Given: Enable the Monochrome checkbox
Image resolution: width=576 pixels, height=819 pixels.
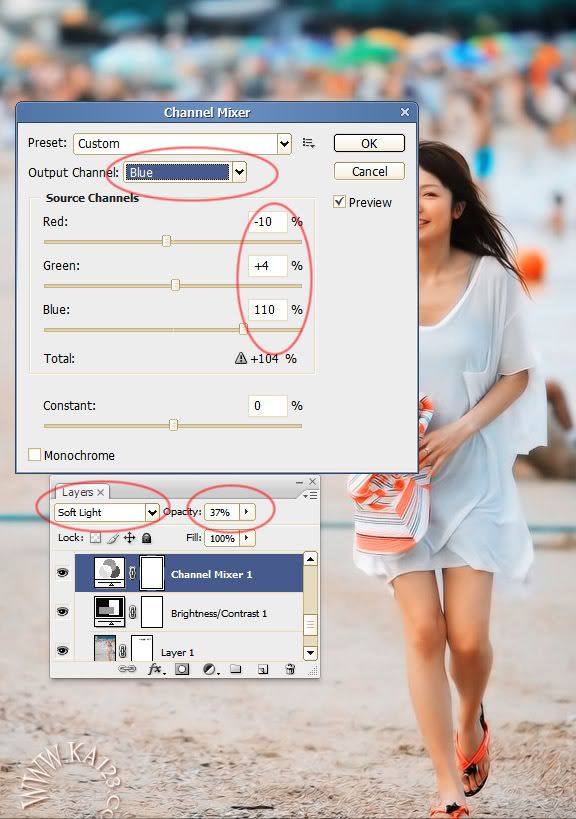Looking at the screenshot, I should click(34, 454).
